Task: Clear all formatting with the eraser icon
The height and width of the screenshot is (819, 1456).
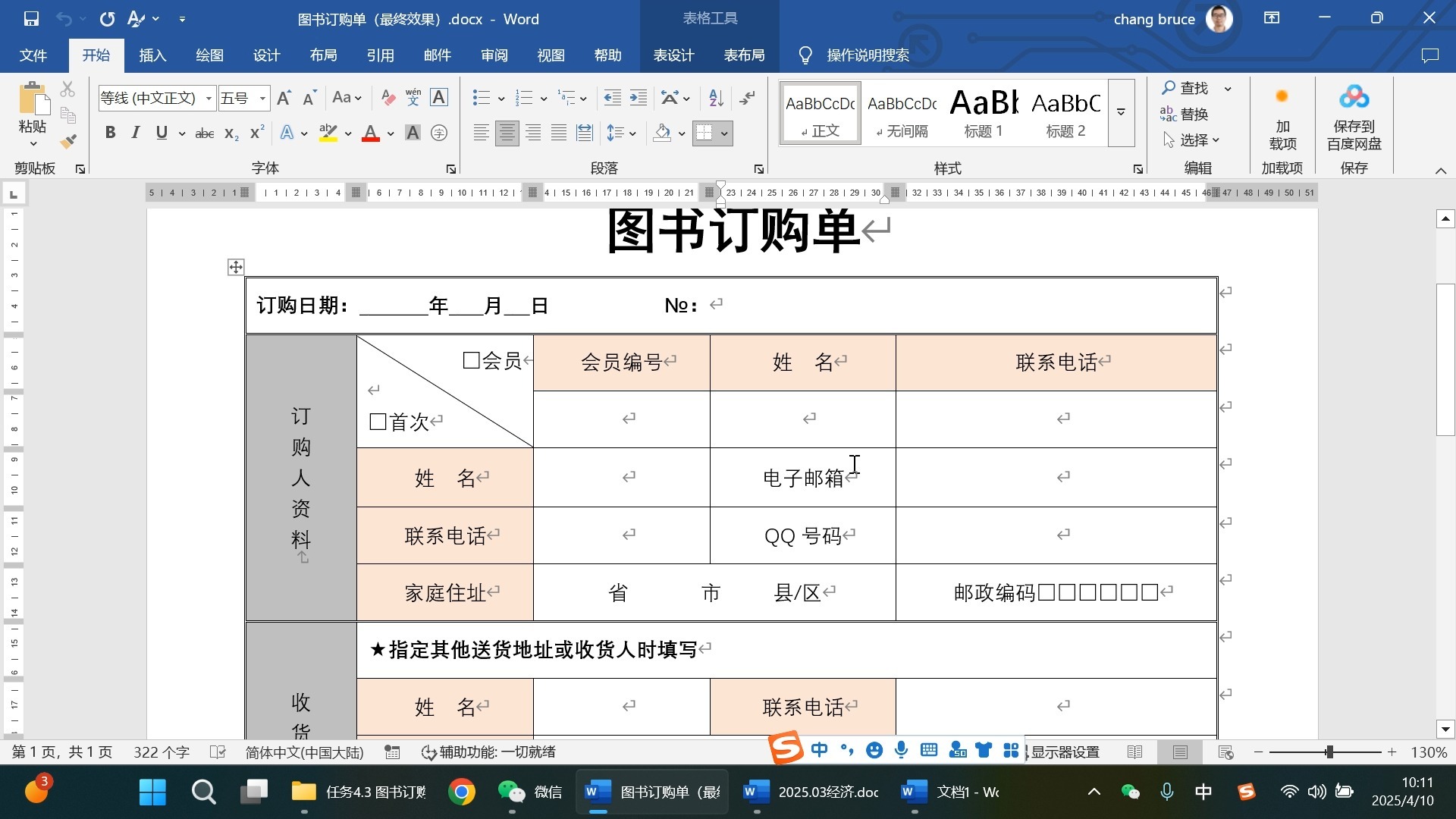Action: 387,97
